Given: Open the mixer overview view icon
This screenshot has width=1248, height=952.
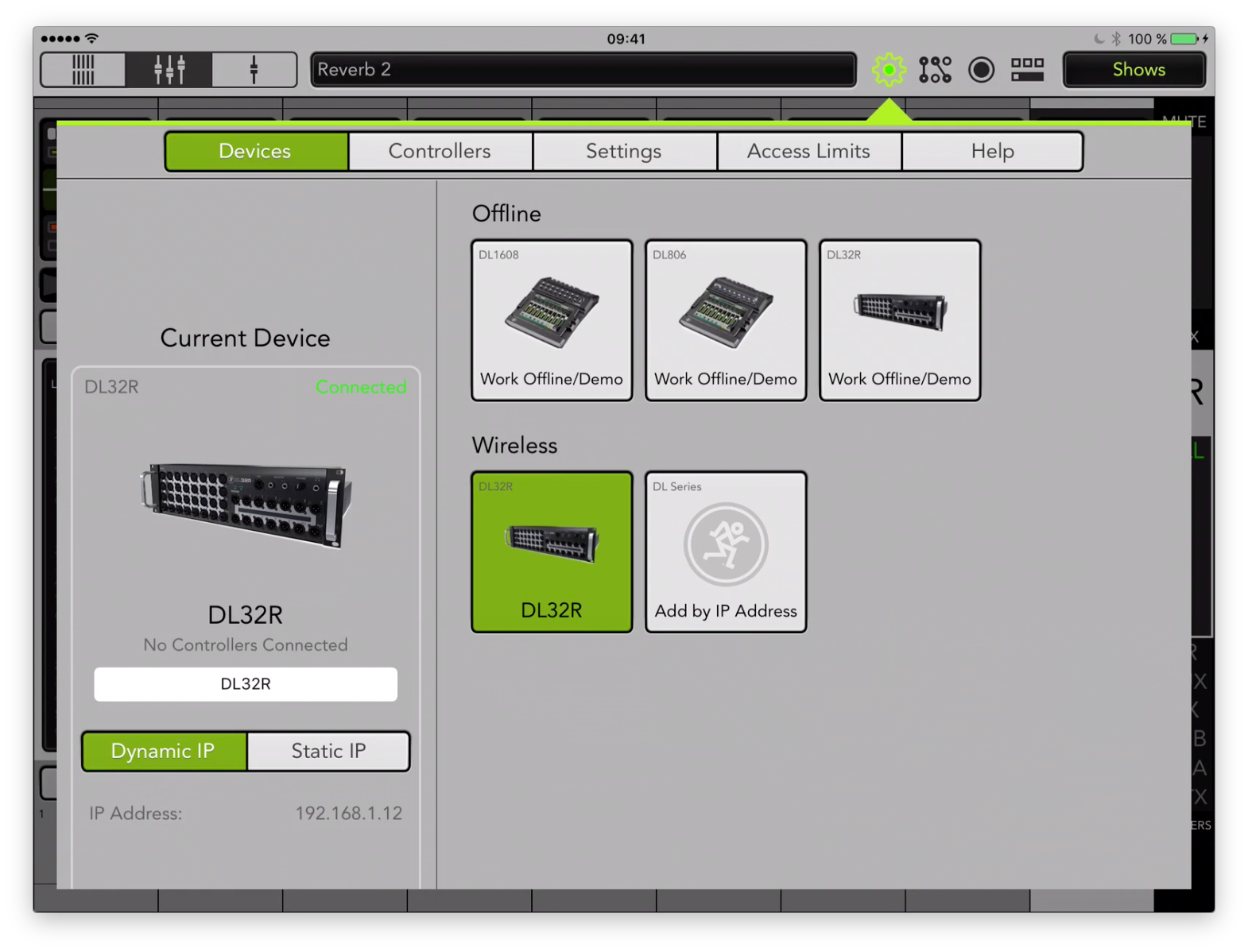Looking at the screenshot, I should click(83, 70).
